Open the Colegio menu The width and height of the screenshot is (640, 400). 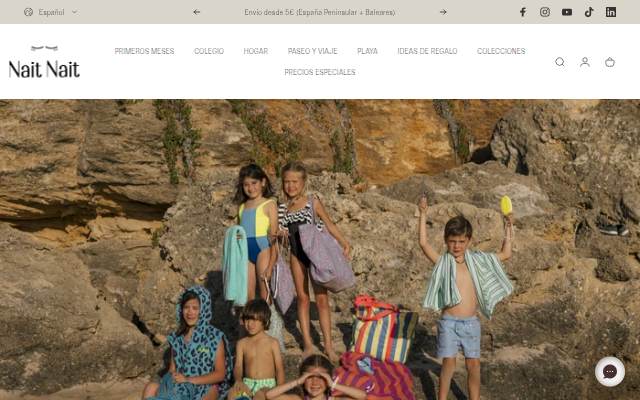(x=209, y=51)
